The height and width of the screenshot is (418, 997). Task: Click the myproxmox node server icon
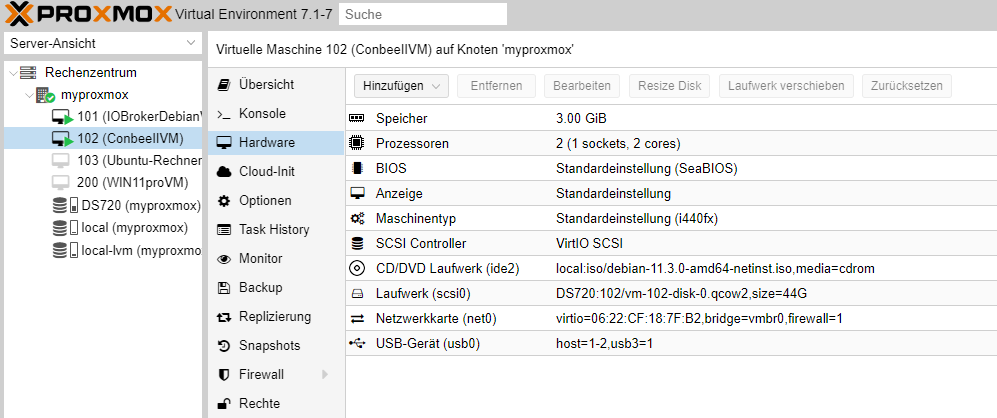tap(45, 95)
